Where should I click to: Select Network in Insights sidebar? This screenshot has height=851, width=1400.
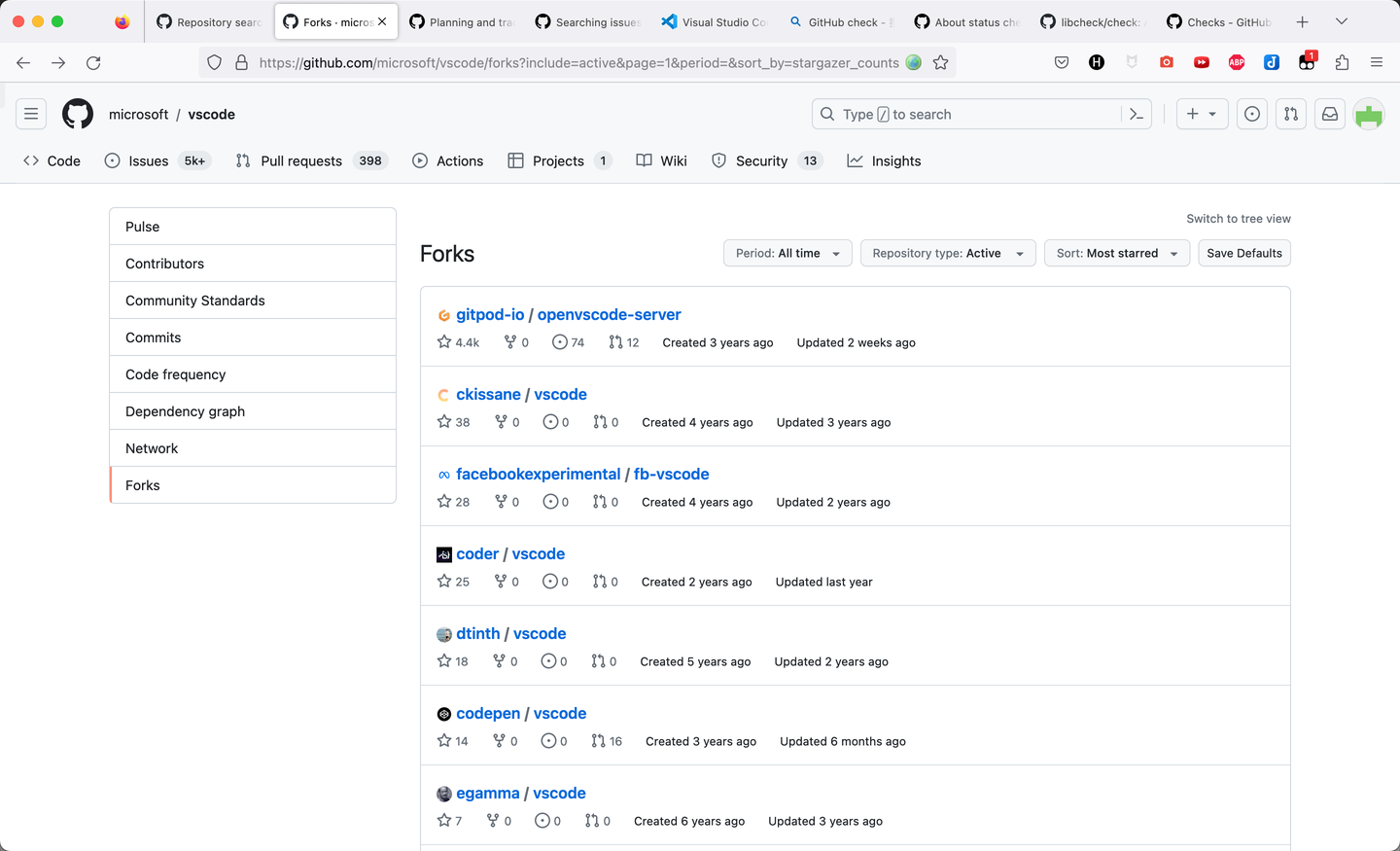253,448
